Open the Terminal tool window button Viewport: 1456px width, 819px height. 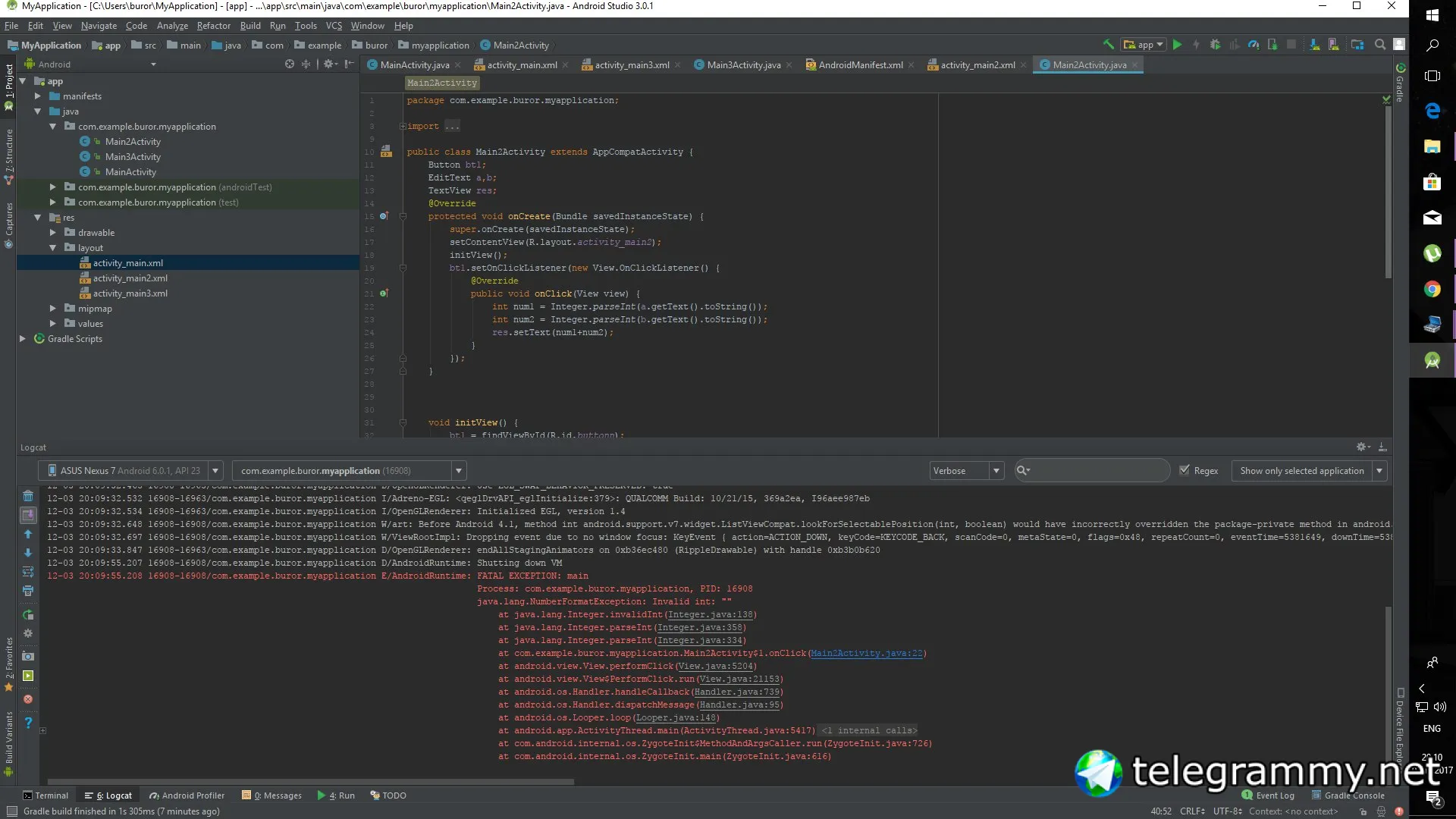coord(46,795)
